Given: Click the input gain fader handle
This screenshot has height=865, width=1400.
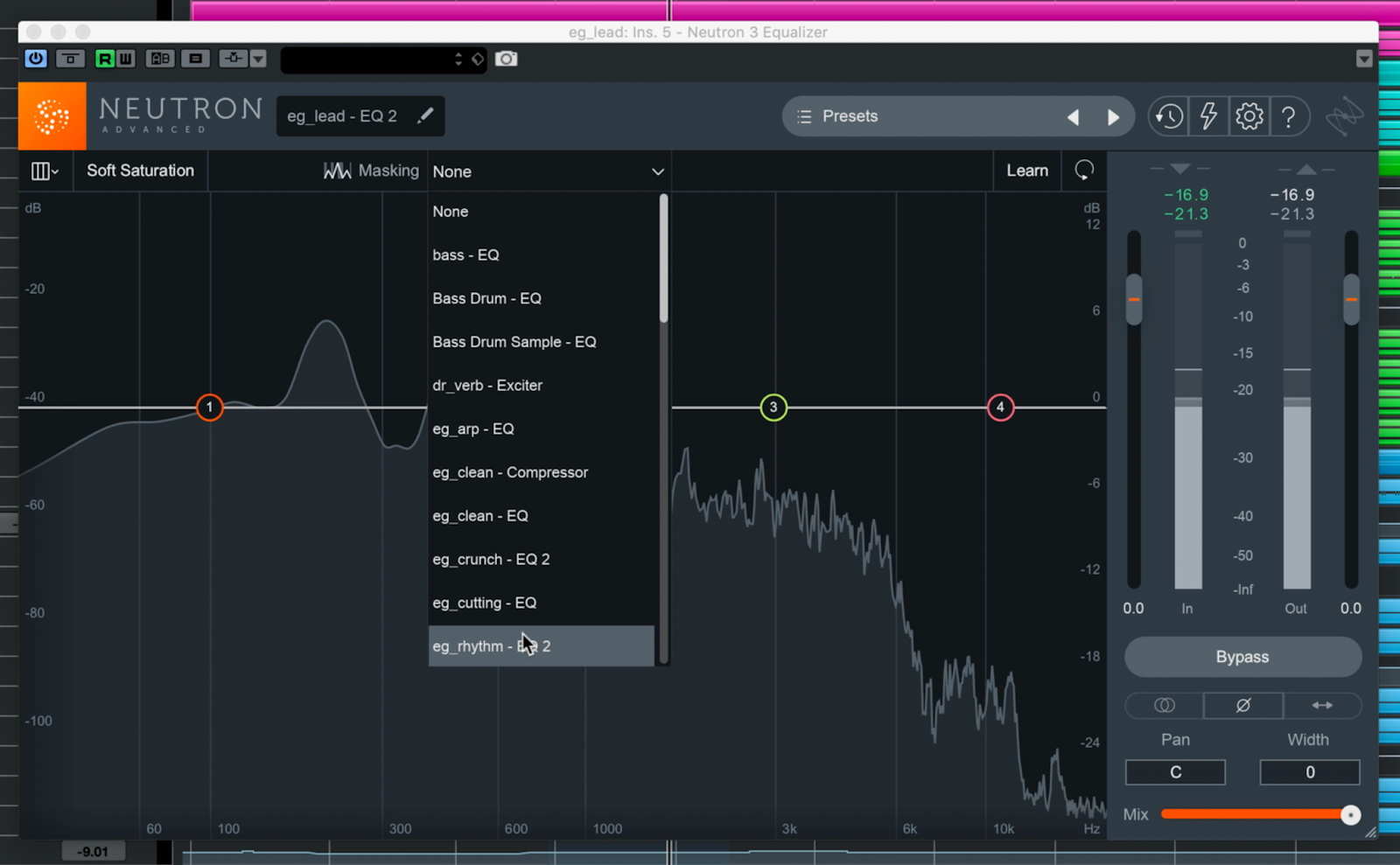Looking at the screenshot, I should 1134,299.
